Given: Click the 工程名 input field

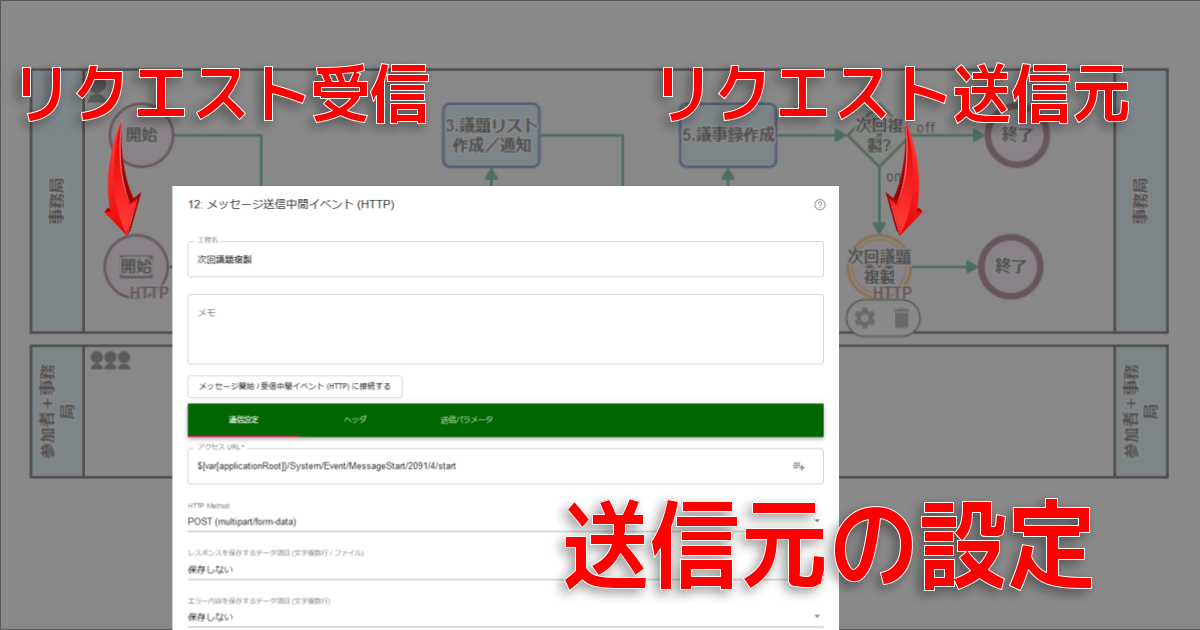Looking at the screenshot, I should [x=505, y=259].
